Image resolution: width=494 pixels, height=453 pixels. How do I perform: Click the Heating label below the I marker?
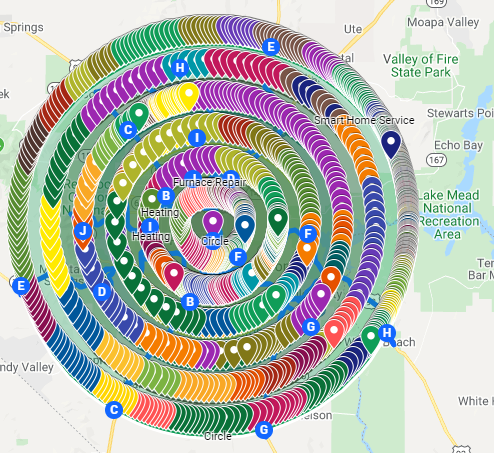(x=151, y=236)
